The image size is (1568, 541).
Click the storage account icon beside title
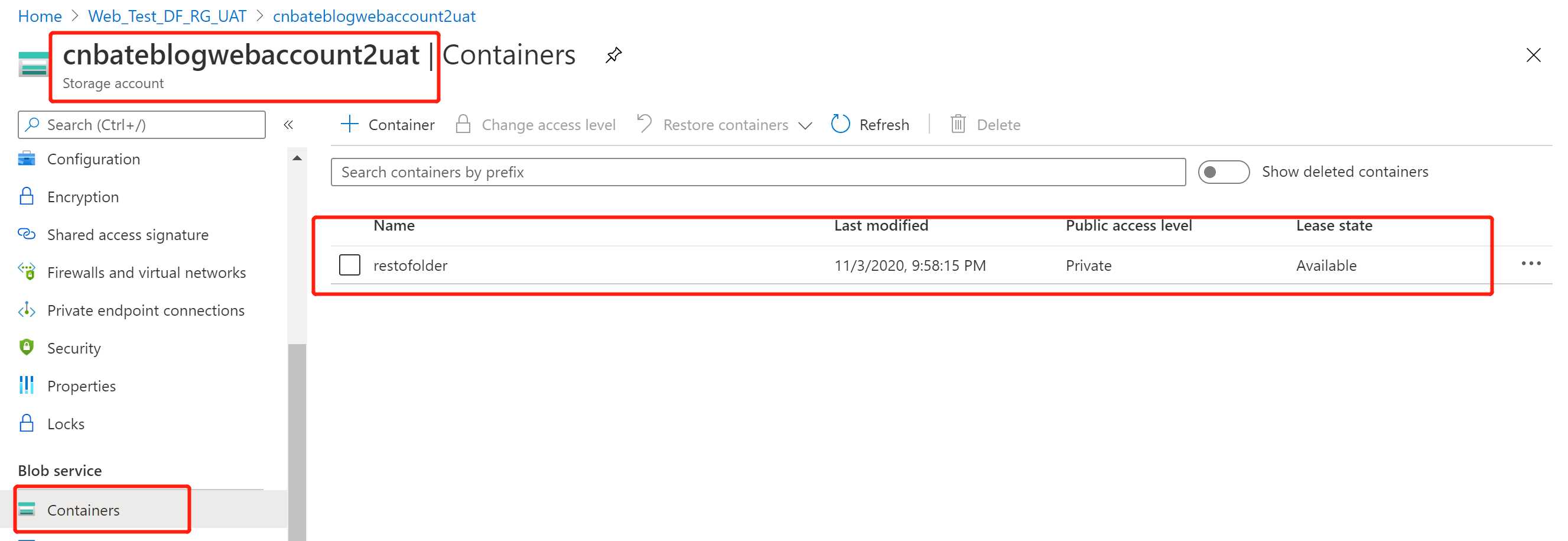tap(33, 64)
